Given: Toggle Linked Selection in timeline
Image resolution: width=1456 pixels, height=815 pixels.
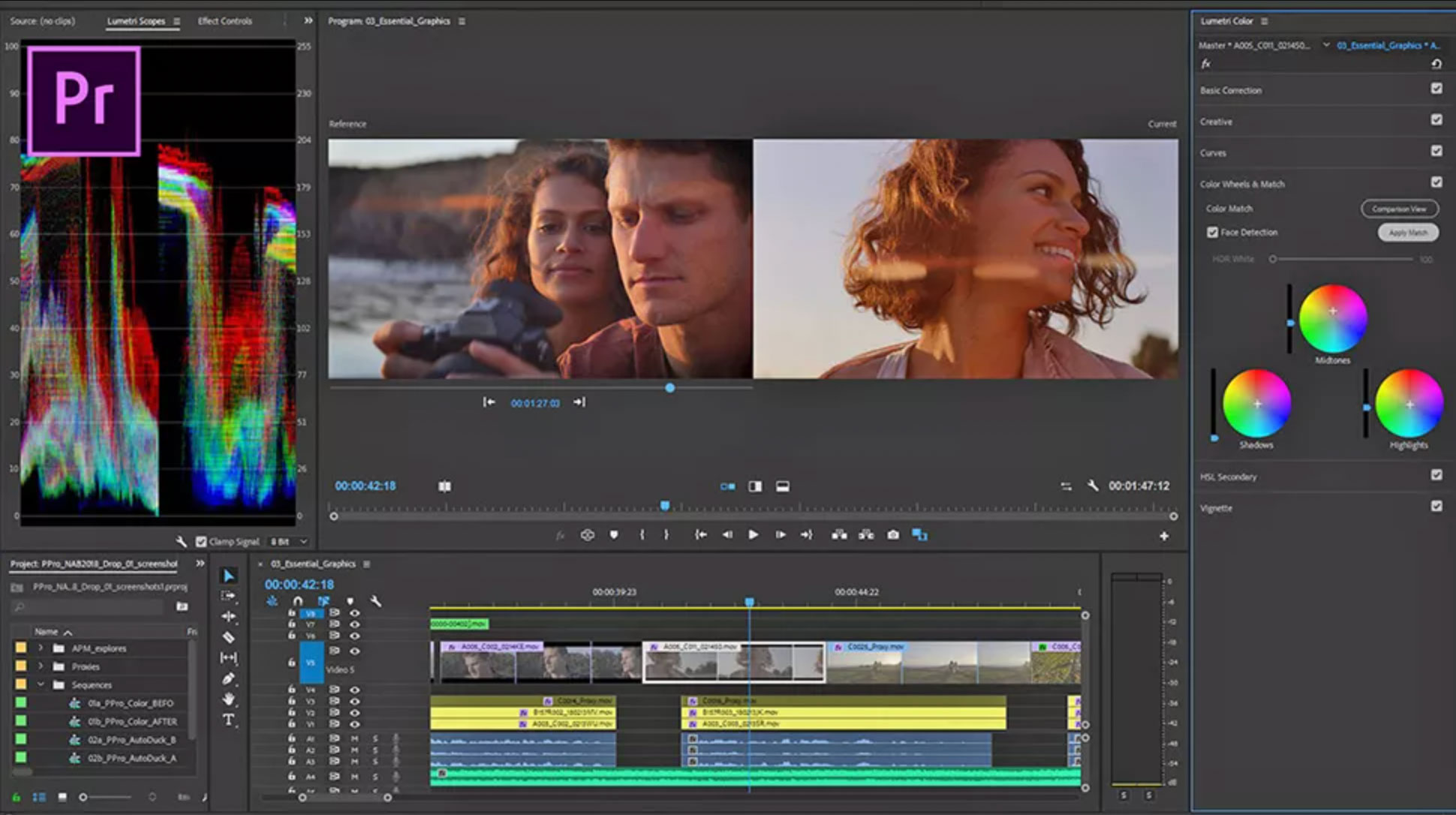Looking at the screenshot, I should [323, 601].
